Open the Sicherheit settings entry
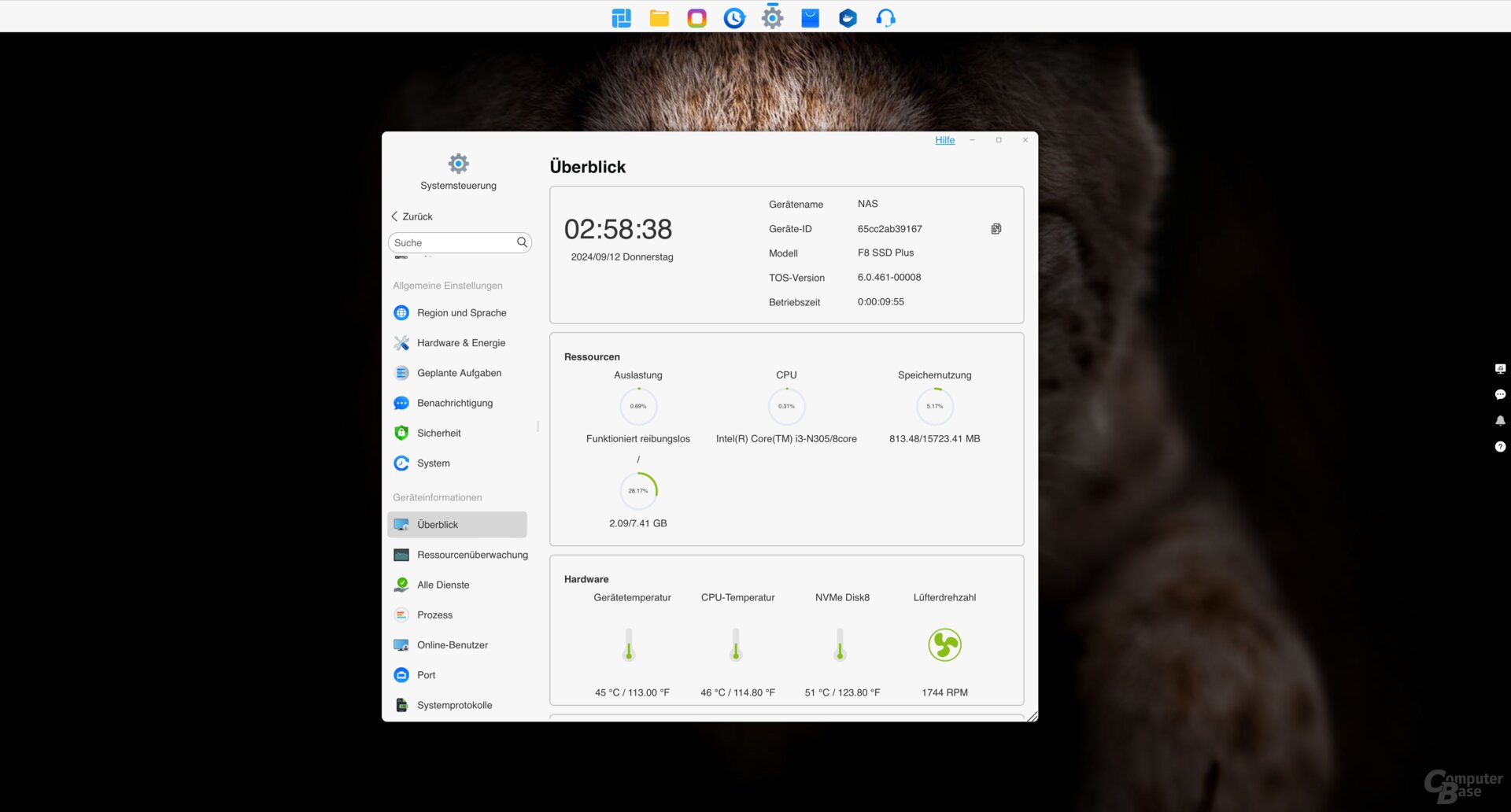The width and height of the screenshot is (1511, 812). tap(439, 433)
